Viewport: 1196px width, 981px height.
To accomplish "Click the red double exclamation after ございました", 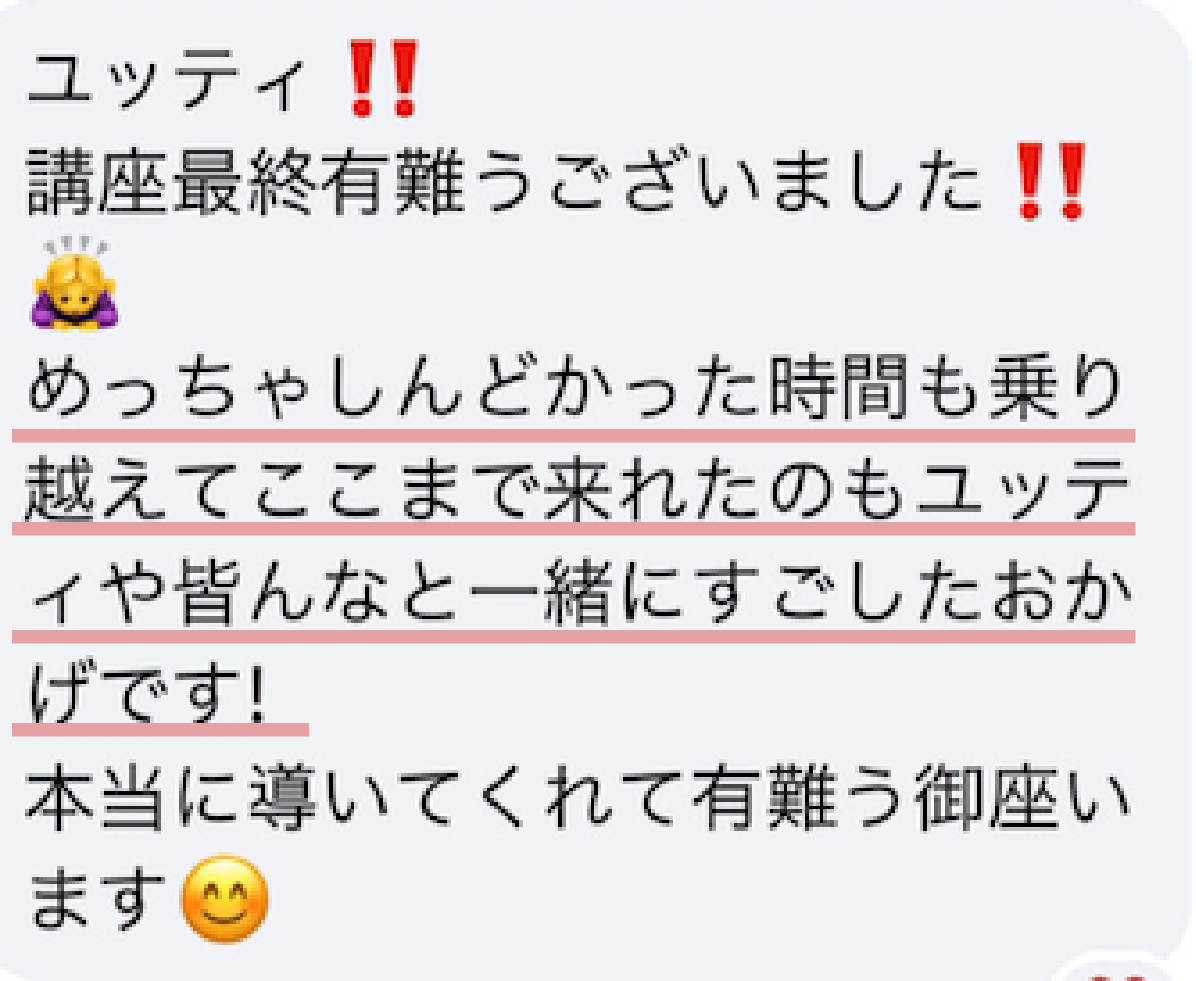I will click(1051, 181).
